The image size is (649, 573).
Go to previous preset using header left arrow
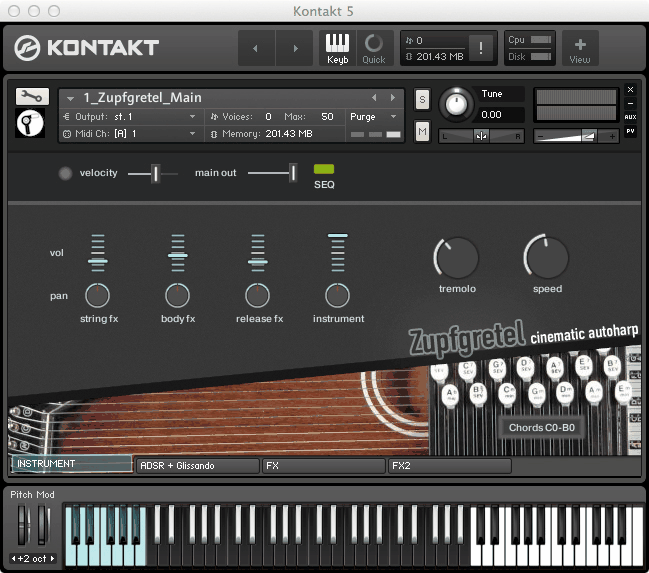[256, 48]
